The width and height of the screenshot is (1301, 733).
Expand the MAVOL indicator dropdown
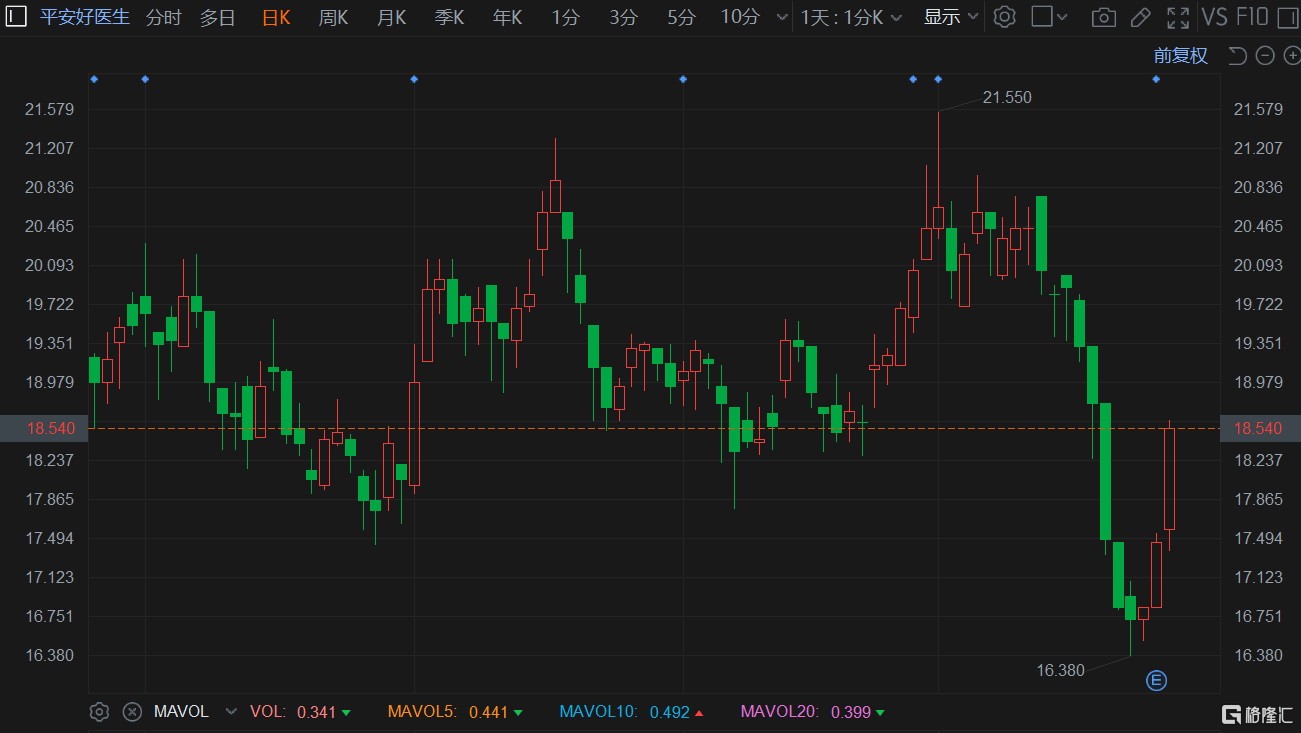point(231,712)
